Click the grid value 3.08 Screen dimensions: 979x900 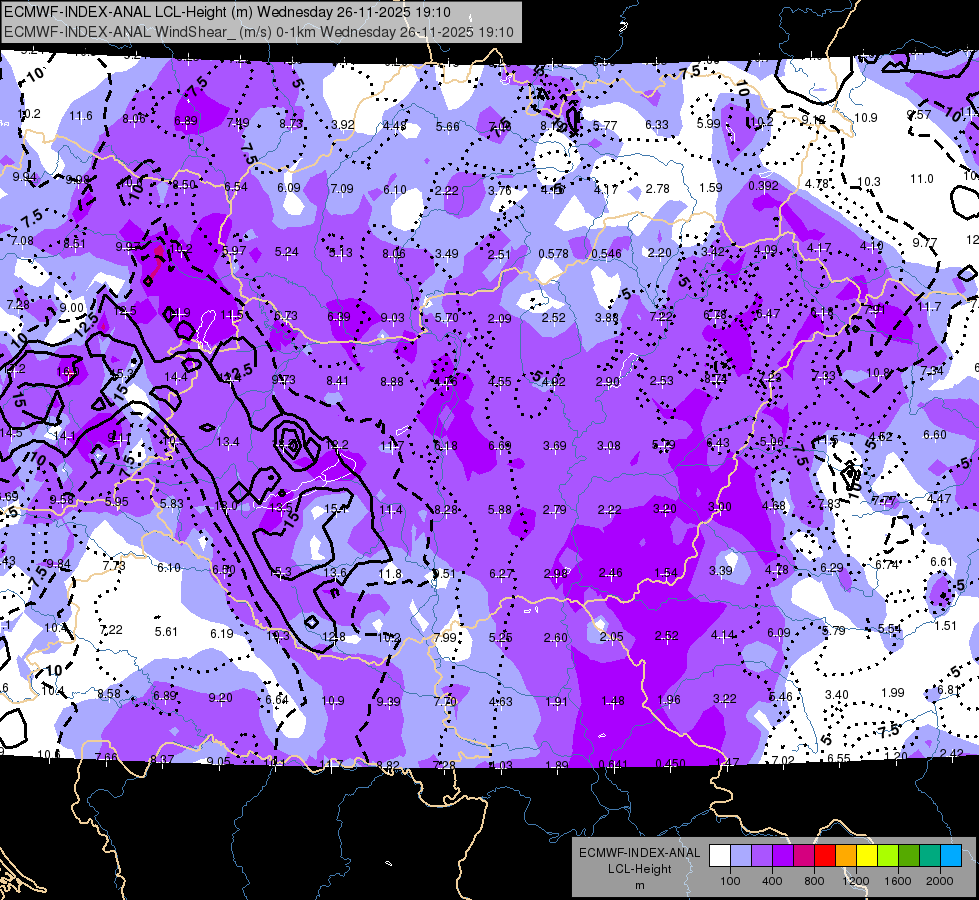click(609, 446)
